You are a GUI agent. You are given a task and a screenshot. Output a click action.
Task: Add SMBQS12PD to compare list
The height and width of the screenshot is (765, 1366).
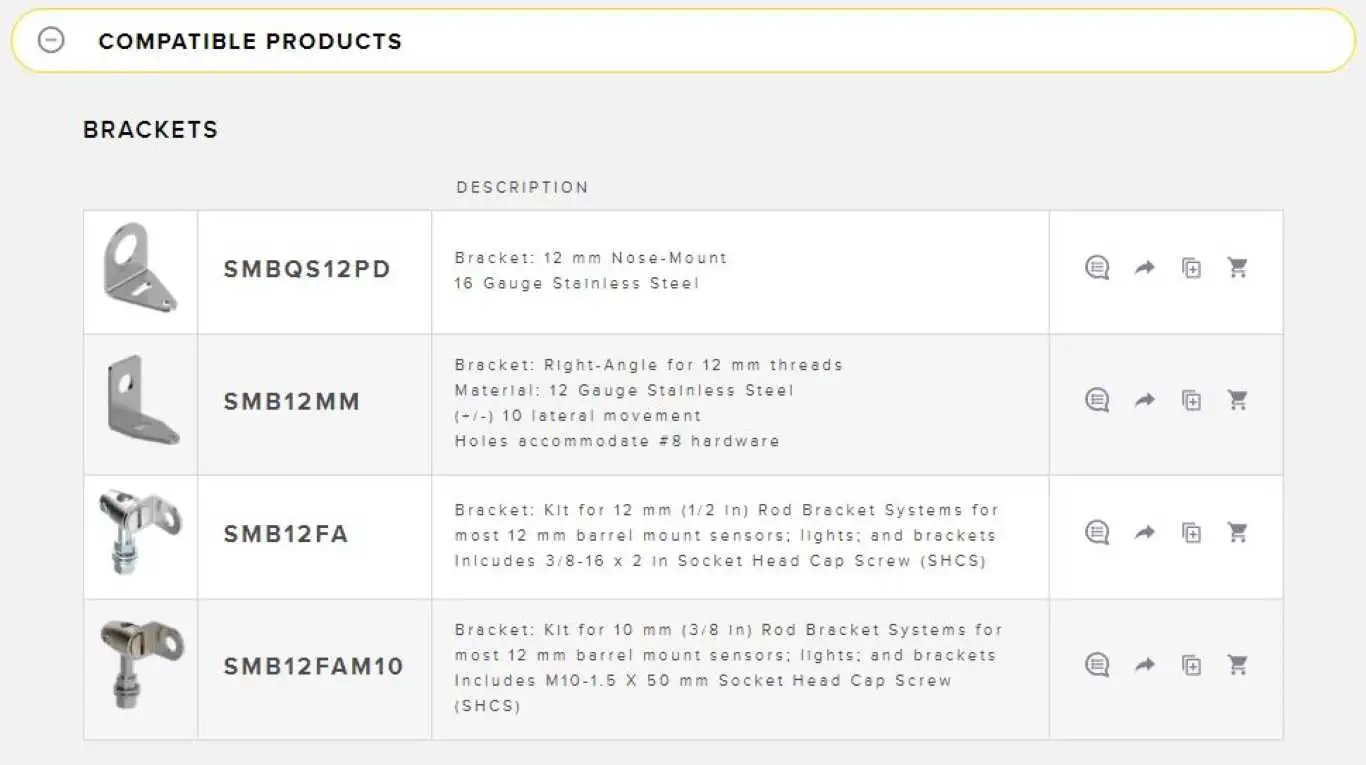(1191, 268)
